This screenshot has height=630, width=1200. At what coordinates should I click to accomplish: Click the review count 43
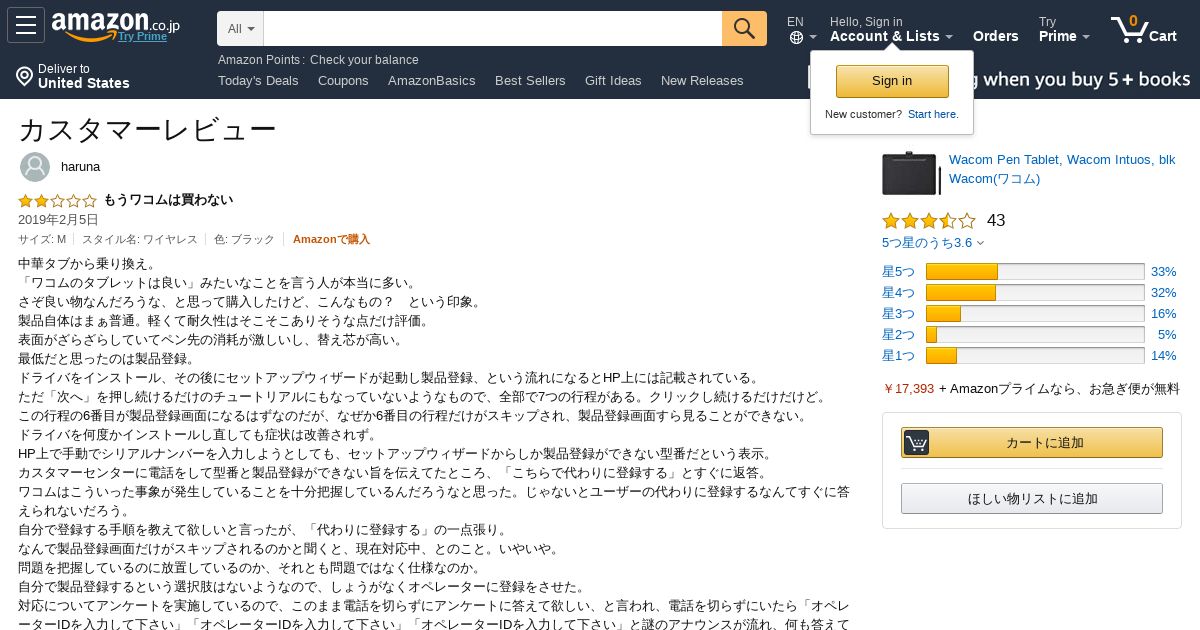pyautogui.click(x=996, y=221)
